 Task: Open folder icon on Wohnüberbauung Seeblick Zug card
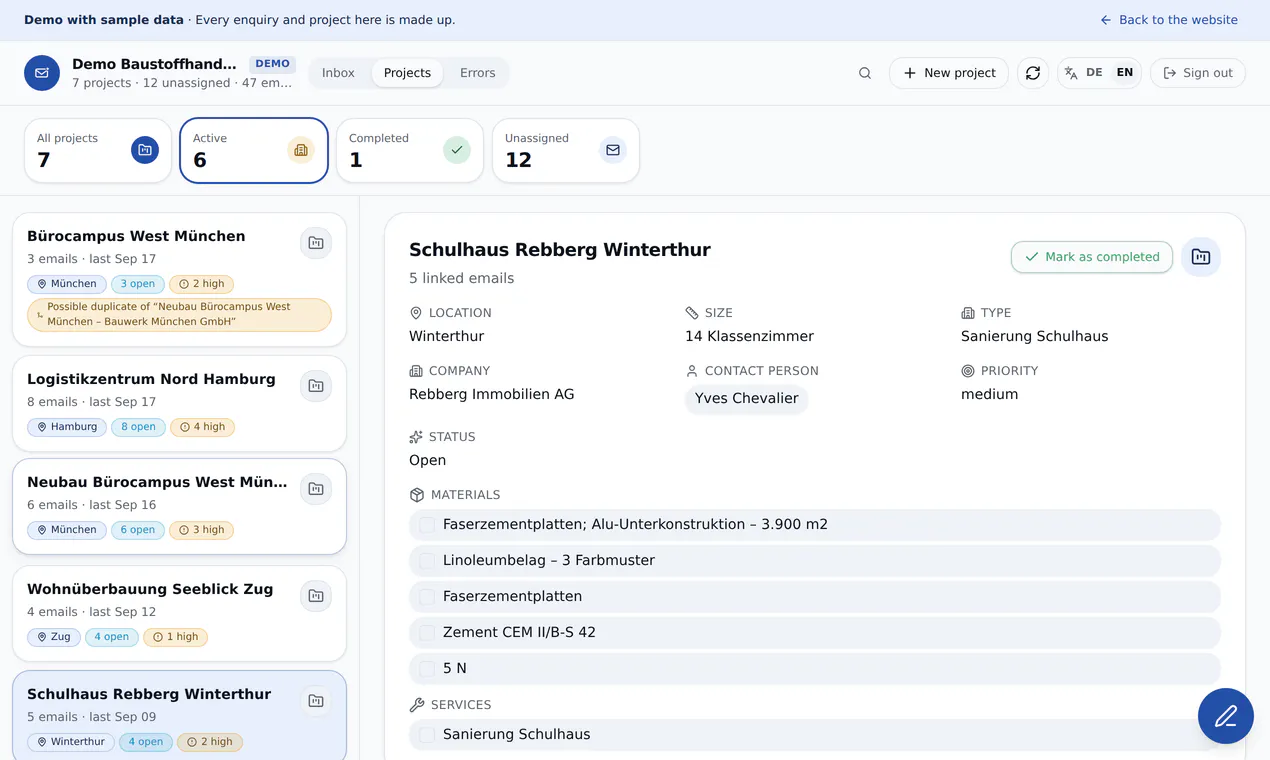316,596
